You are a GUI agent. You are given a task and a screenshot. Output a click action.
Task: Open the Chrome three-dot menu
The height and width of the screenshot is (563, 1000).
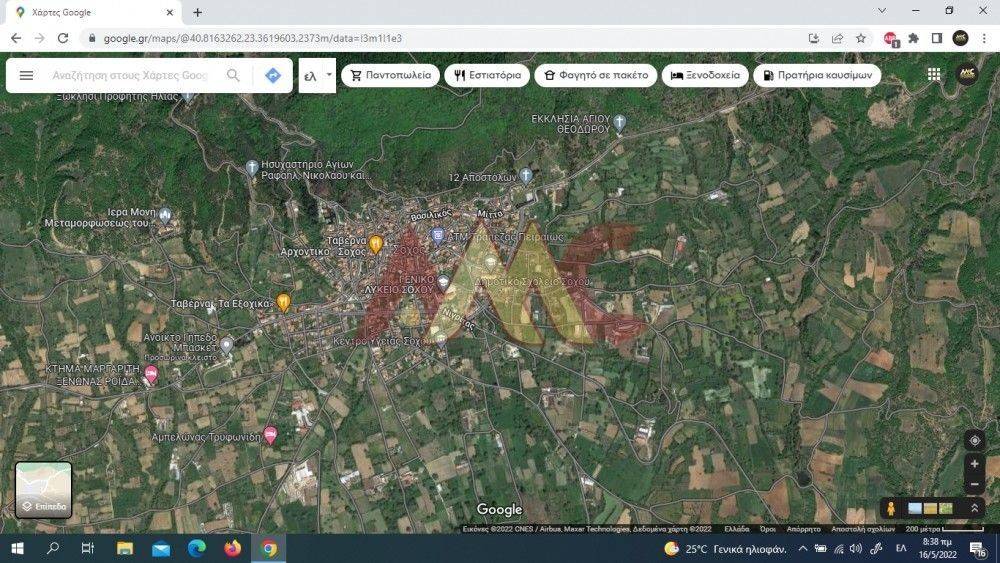pos(984,38)
